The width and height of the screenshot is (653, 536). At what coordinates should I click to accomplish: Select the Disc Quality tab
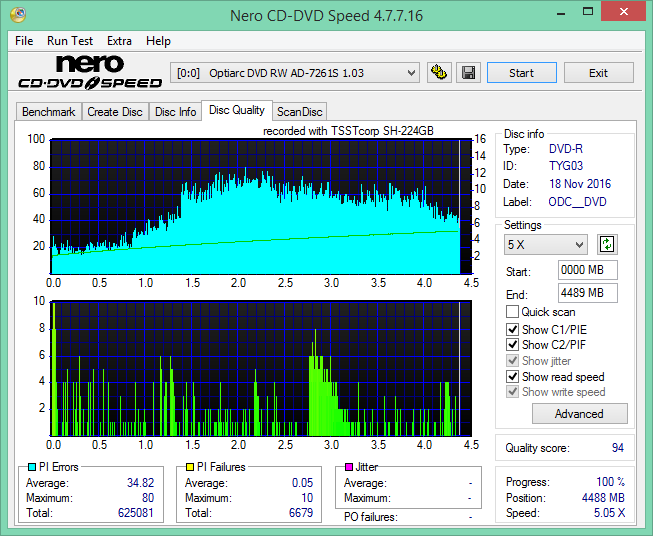[237, 110]
